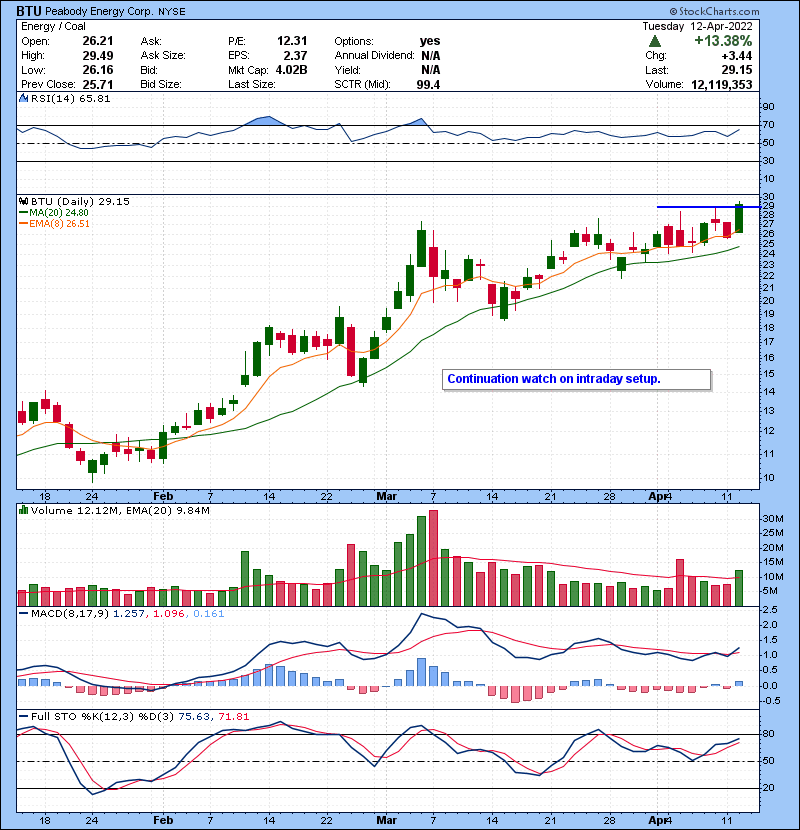Click the Energy / Coal sector label
Viewport: 800px width, 830px height.
[53, 26]
